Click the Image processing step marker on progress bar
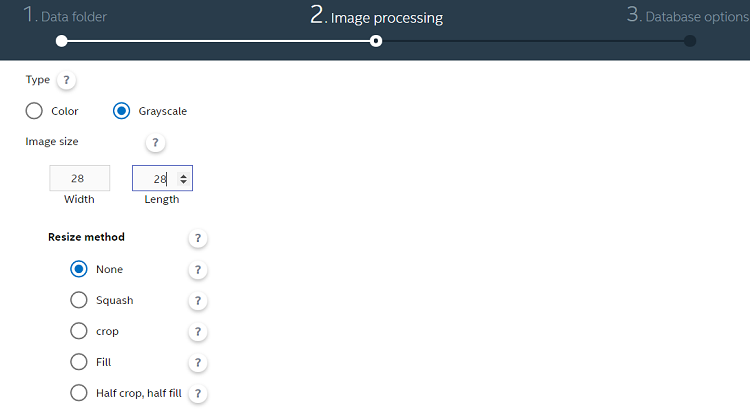 point(376,41)
